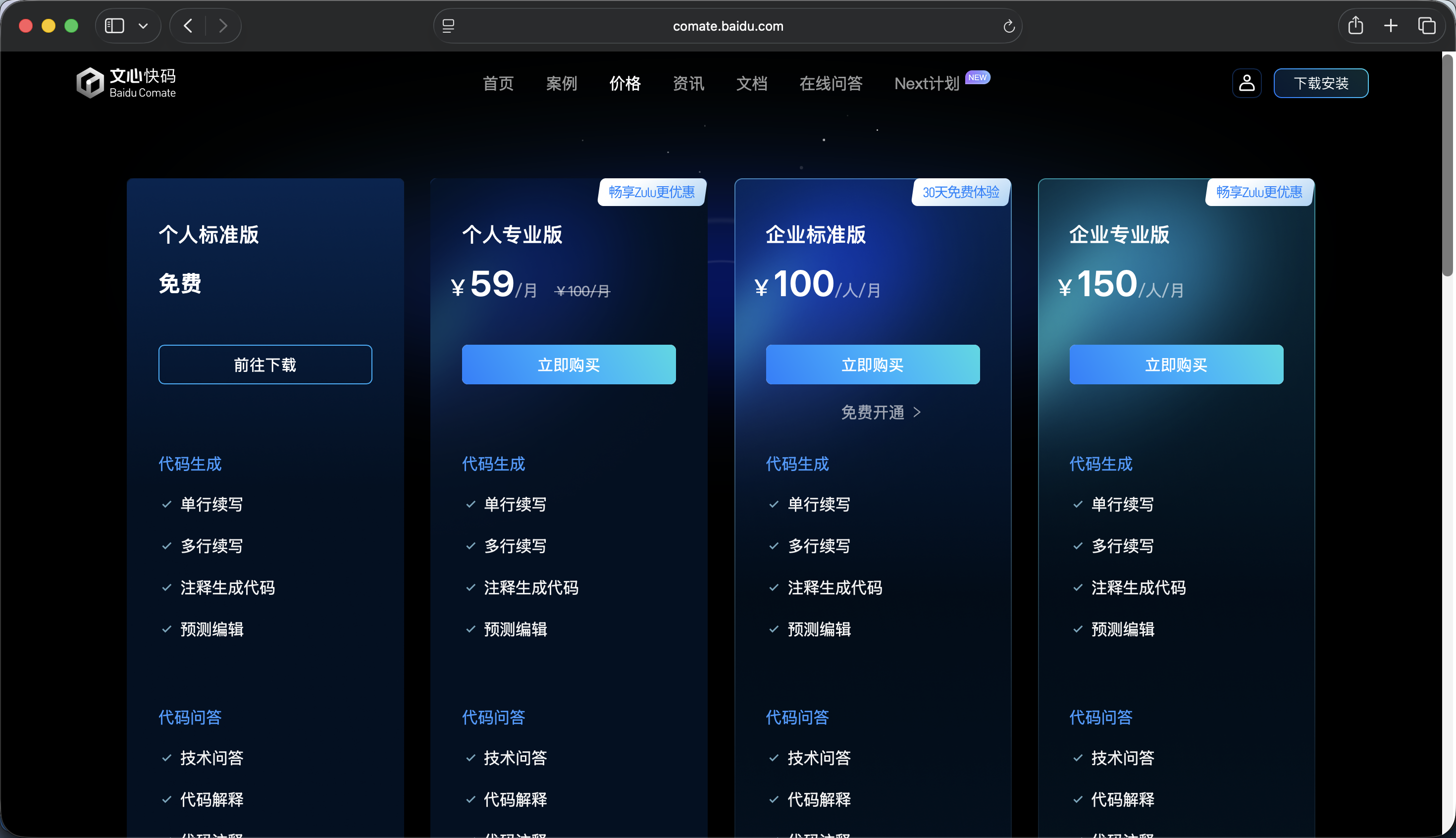
Task: Click the page vertical scrollbar
Action: click(x=1448, y=167)
